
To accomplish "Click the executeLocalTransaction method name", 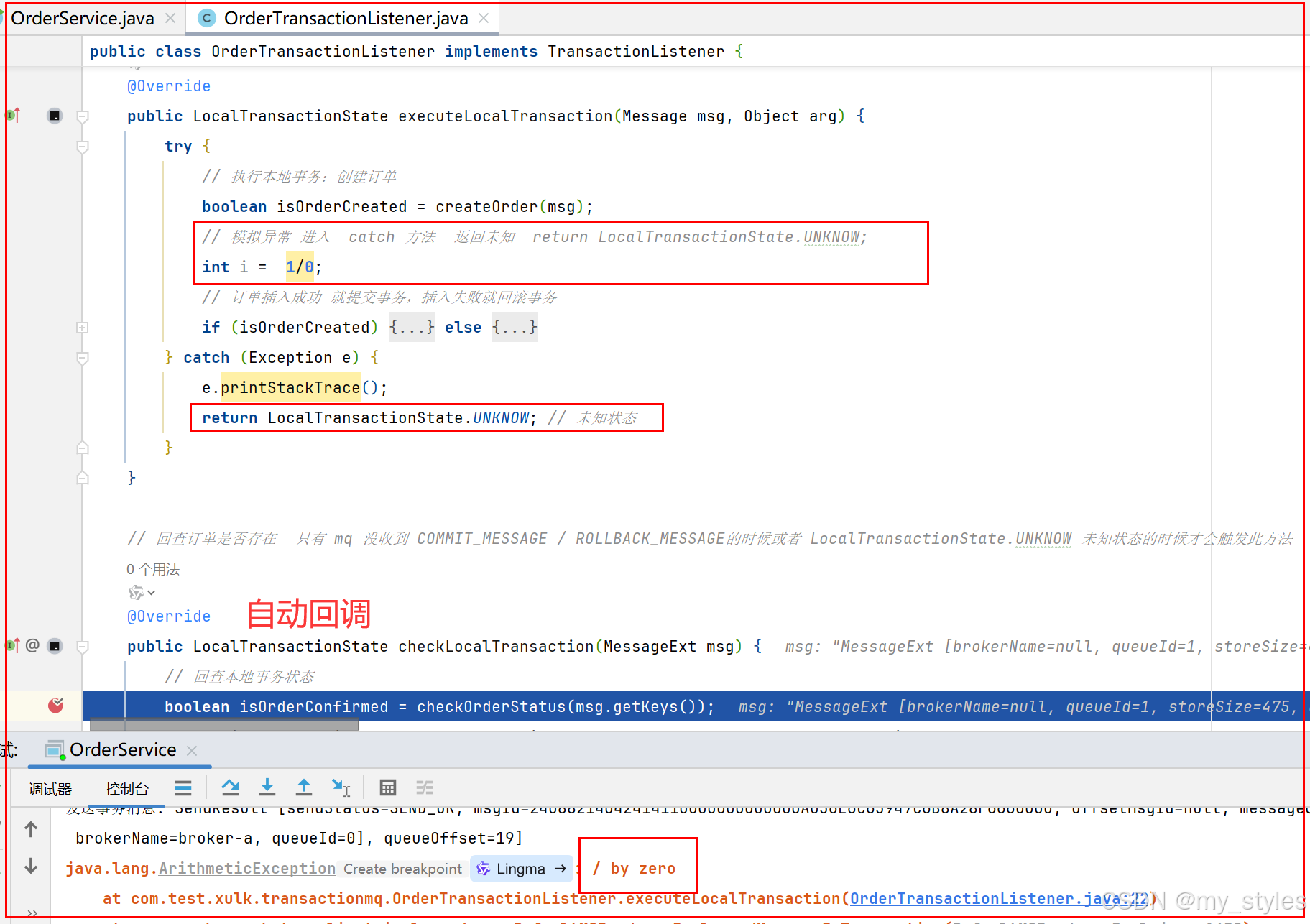I will (x=505, y=116).
